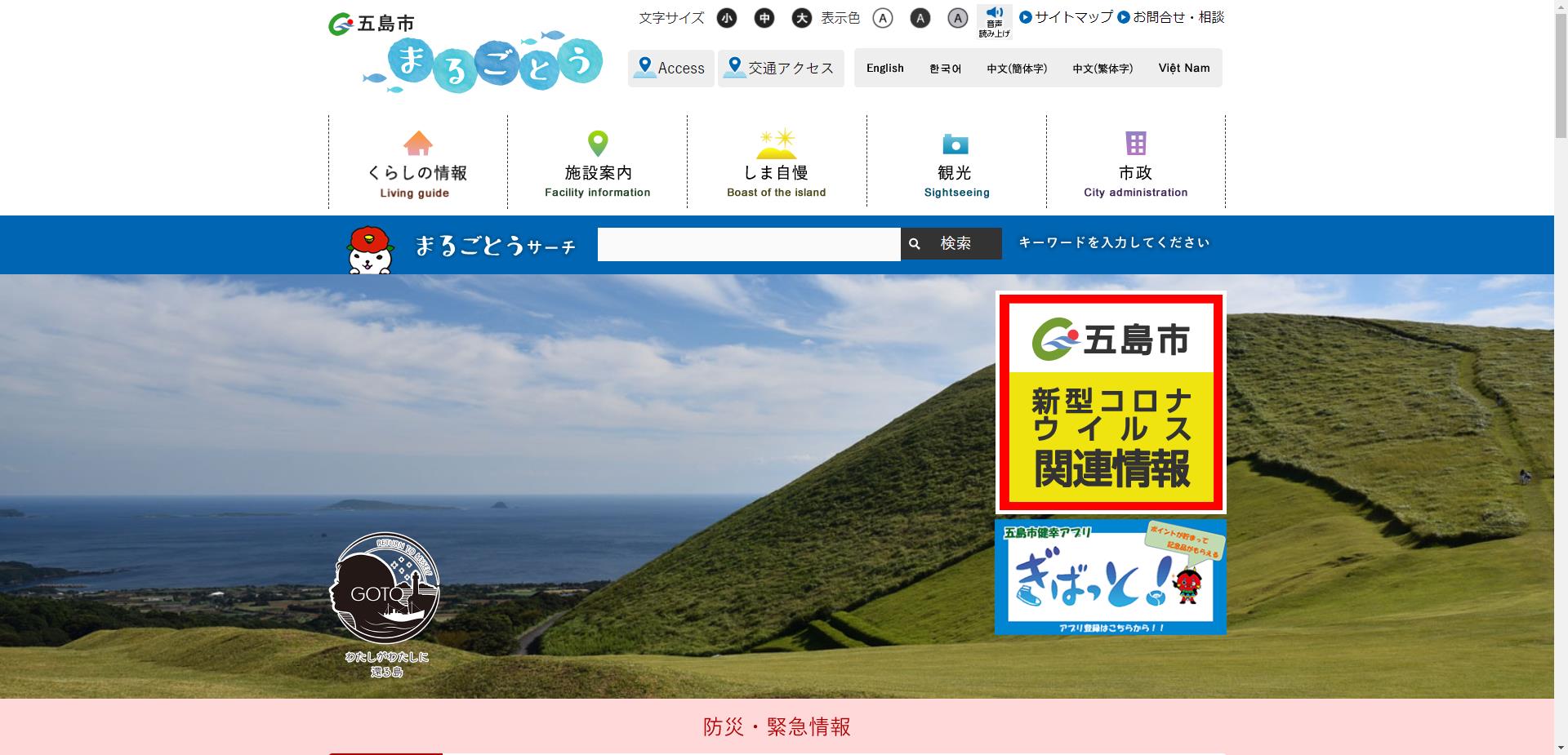Screen dimensions: 1568x755
Task: Select the 施設案内 facility information pin icon
Action: pyautogui.click(x=598, y=144)
